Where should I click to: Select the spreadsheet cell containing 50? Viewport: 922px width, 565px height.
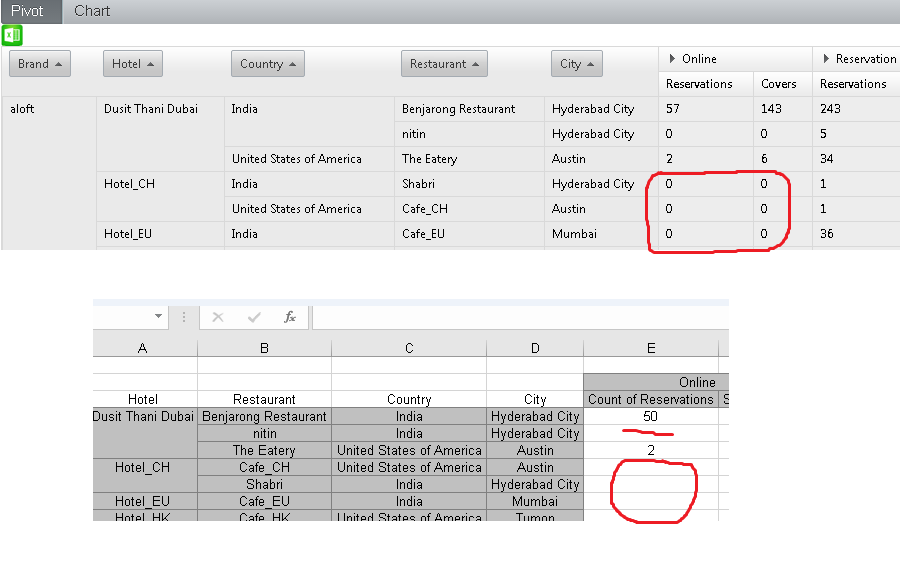click(x=651, y=416)
